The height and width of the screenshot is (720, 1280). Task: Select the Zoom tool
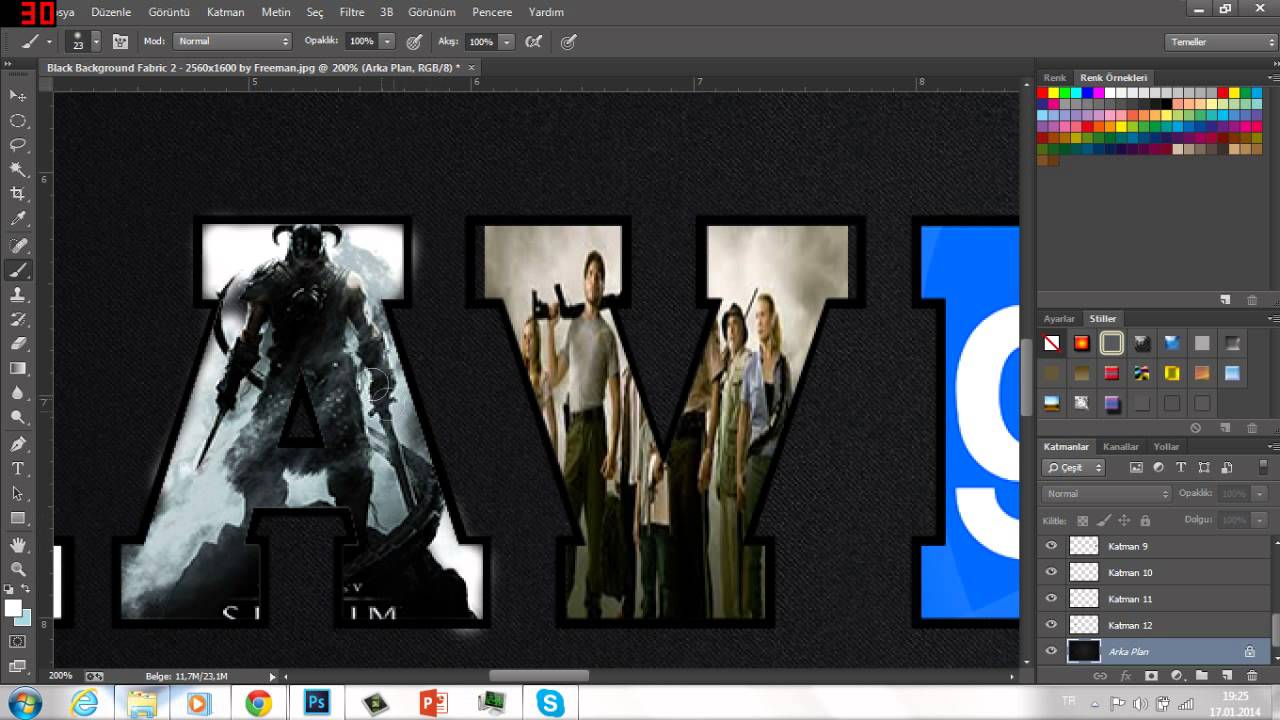18,570
